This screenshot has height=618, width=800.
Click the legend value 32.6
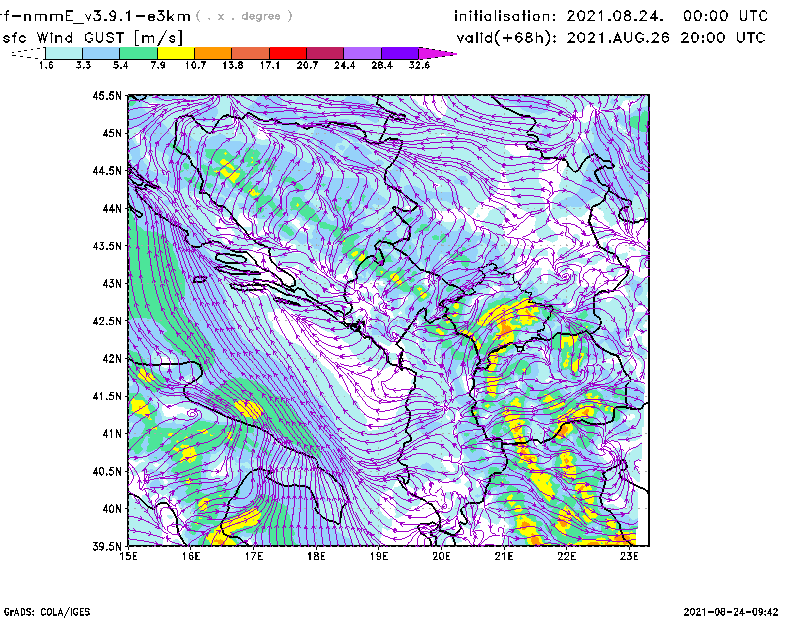pyautogui.click(x=419, y=65)
